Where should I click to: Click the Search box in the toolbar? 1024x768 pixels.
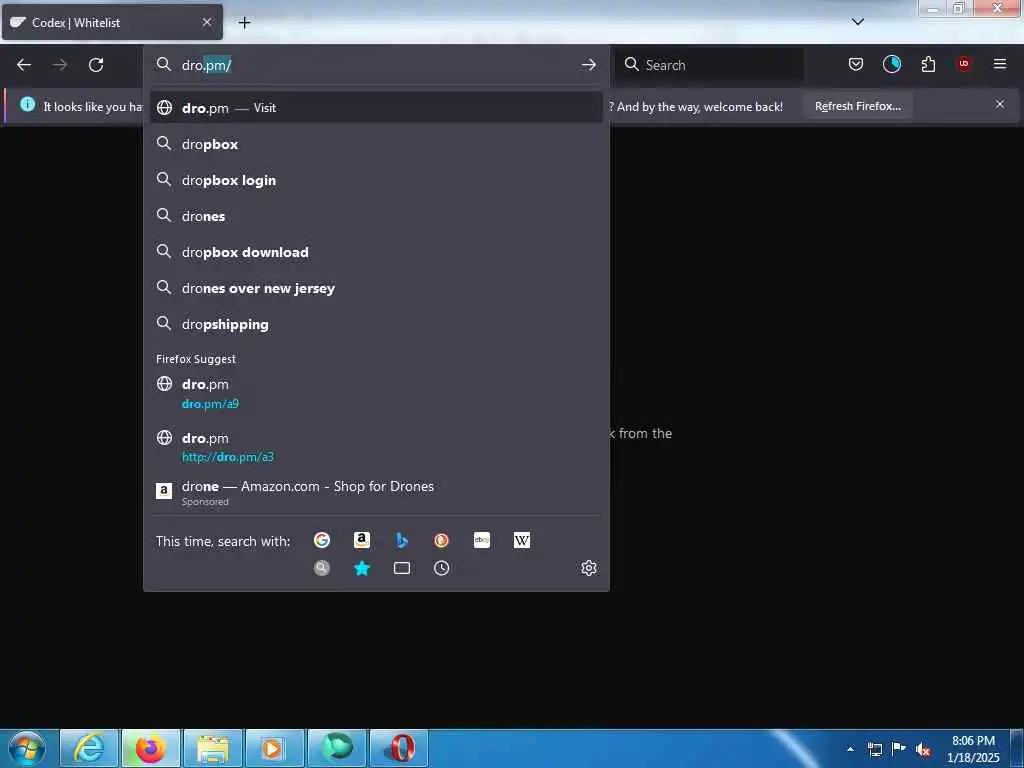coord(709,65)
